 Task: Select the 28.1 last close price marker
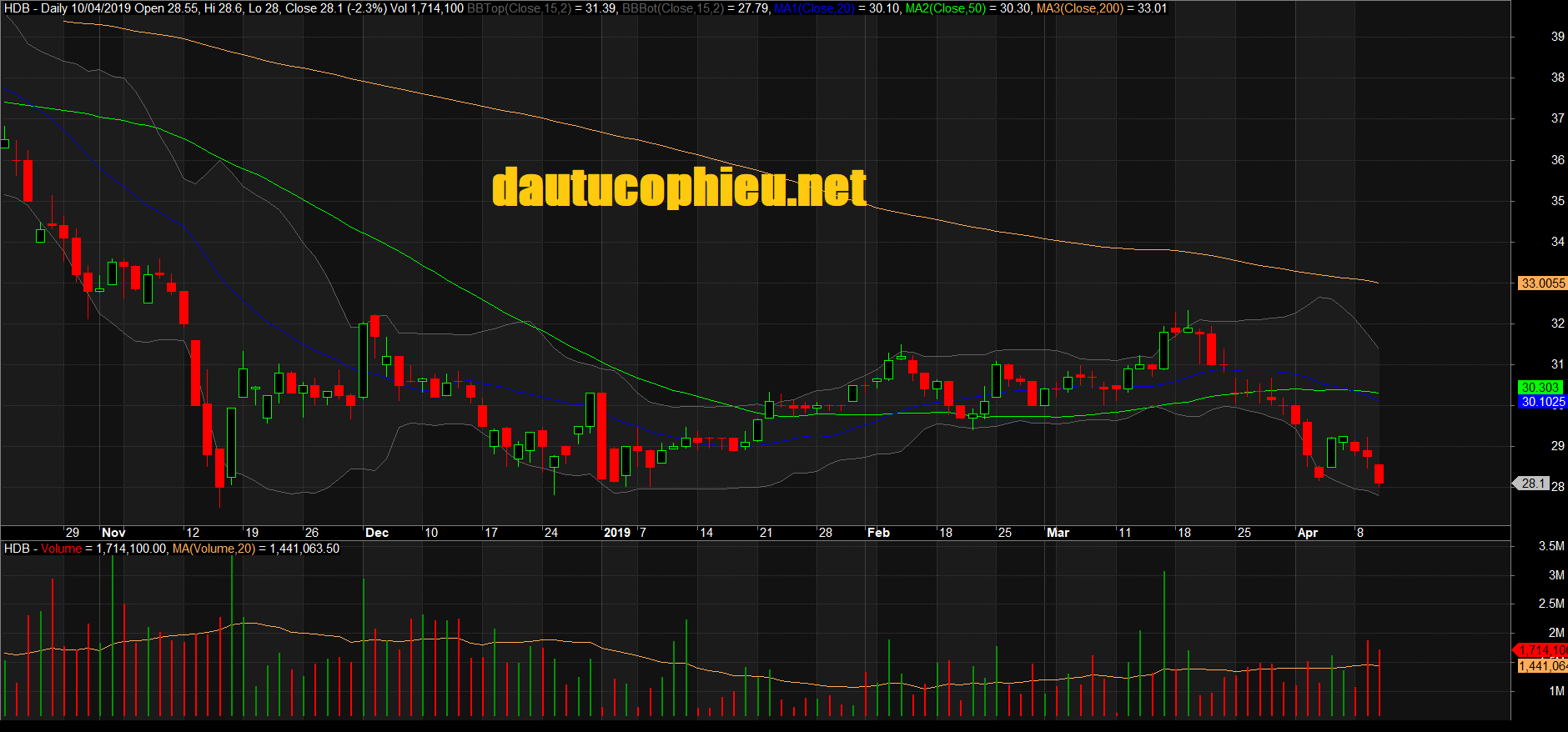(x=1532, y=484)
